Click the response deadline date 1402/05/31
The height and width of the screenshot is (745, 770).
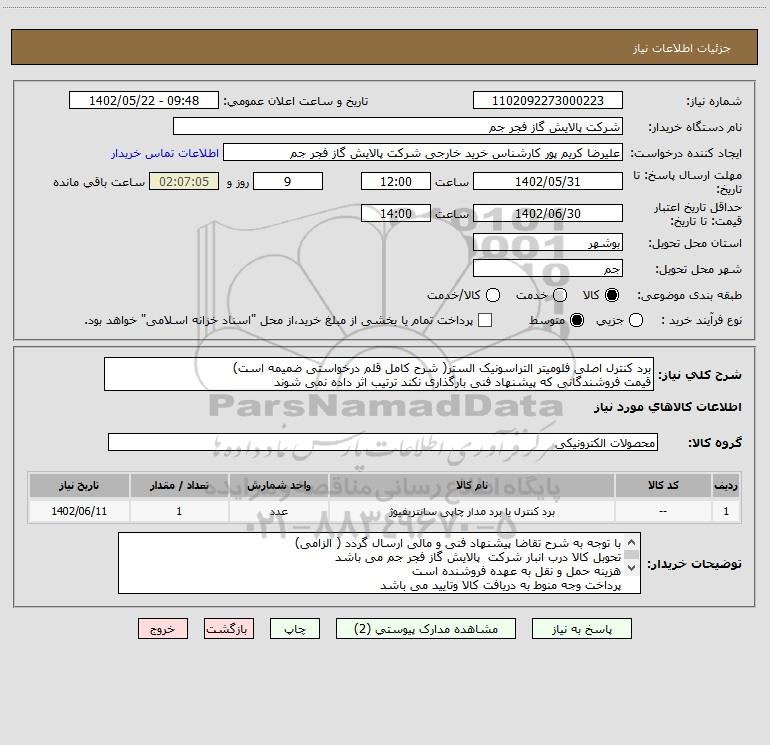tap(548, 181)
